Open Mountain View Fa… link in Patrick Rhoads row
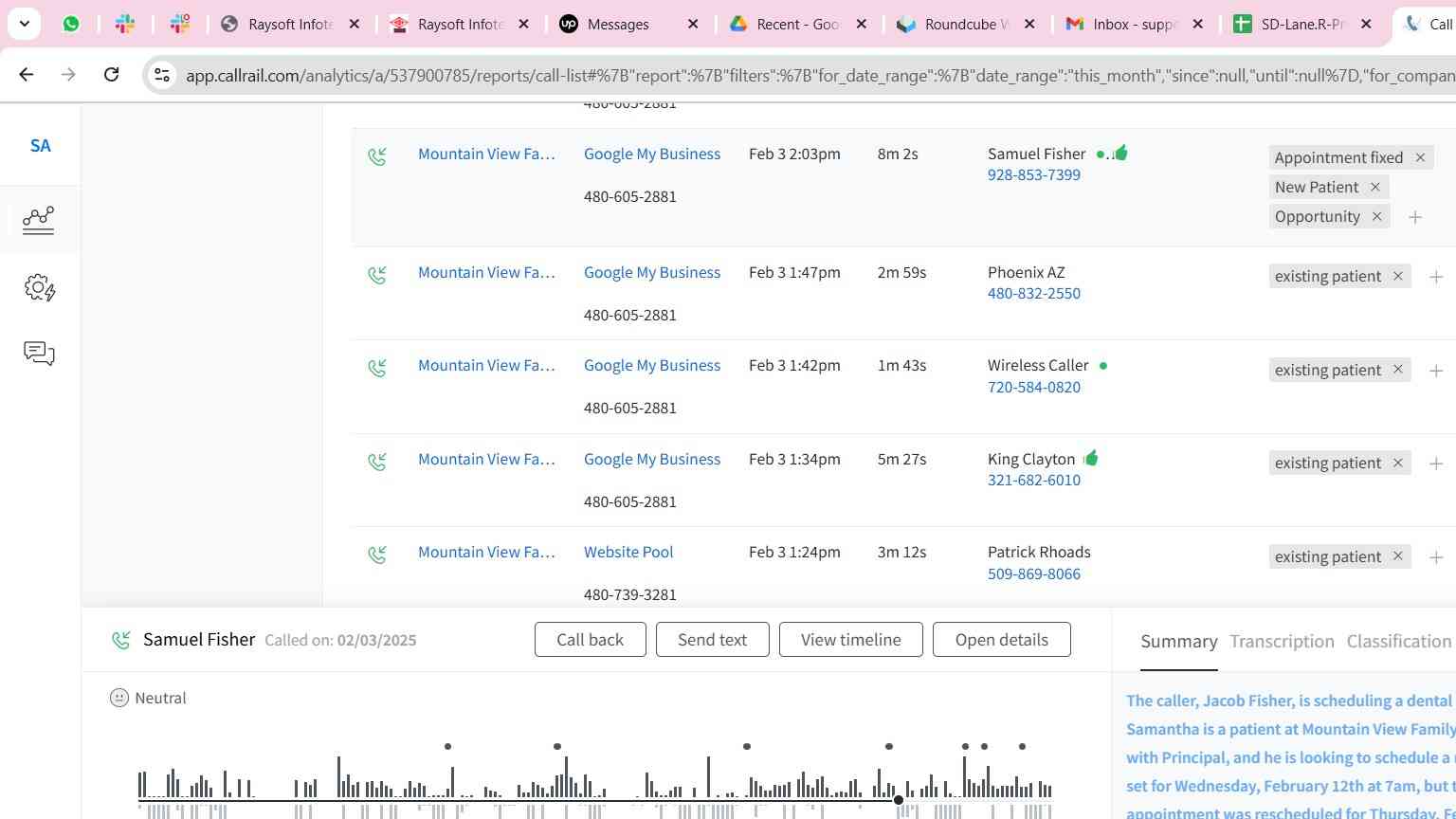 pos(486,553)
